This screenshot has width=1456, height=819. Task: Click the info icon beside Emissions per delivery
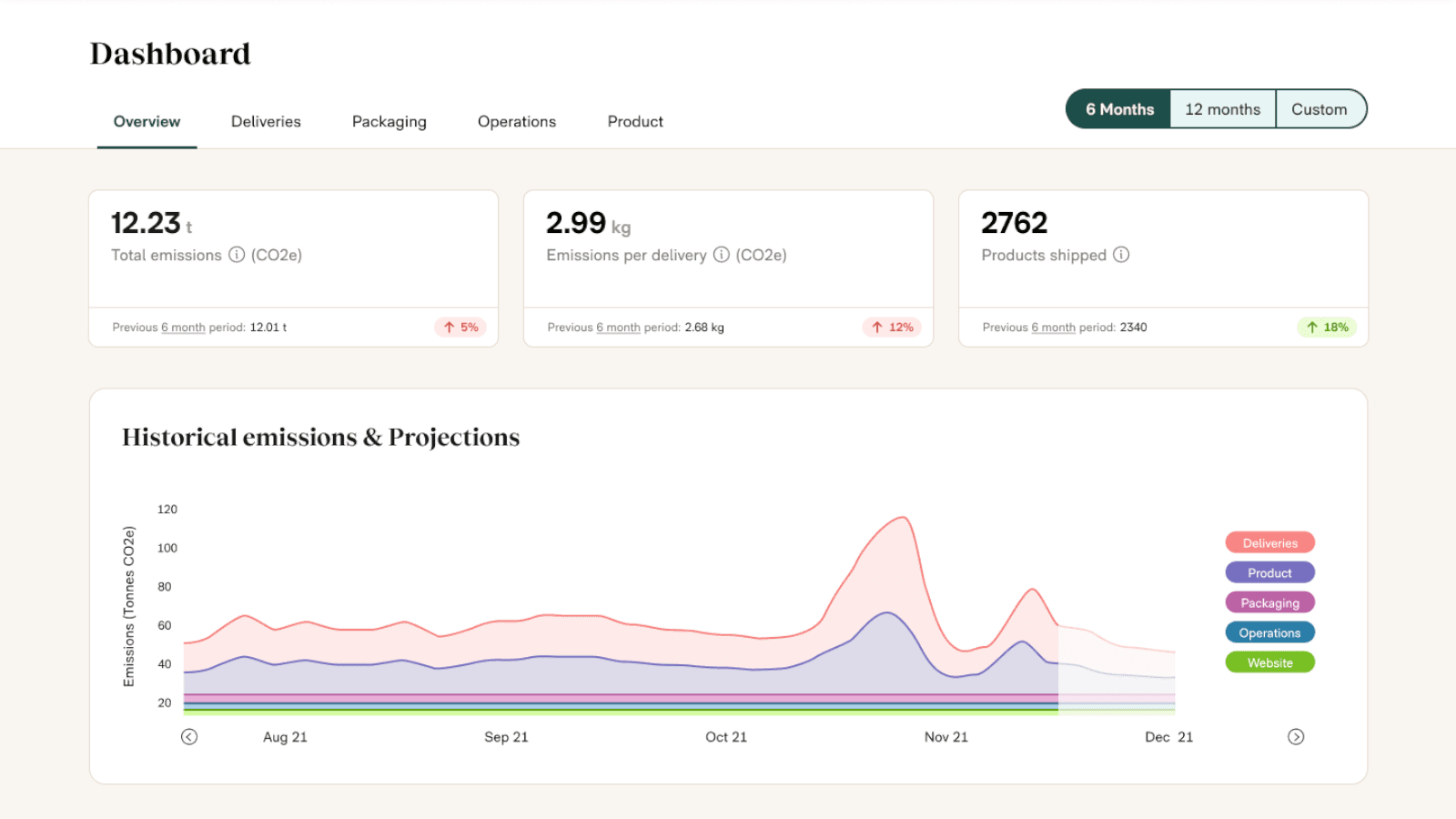pyautogui.click(x=722, y=256)
